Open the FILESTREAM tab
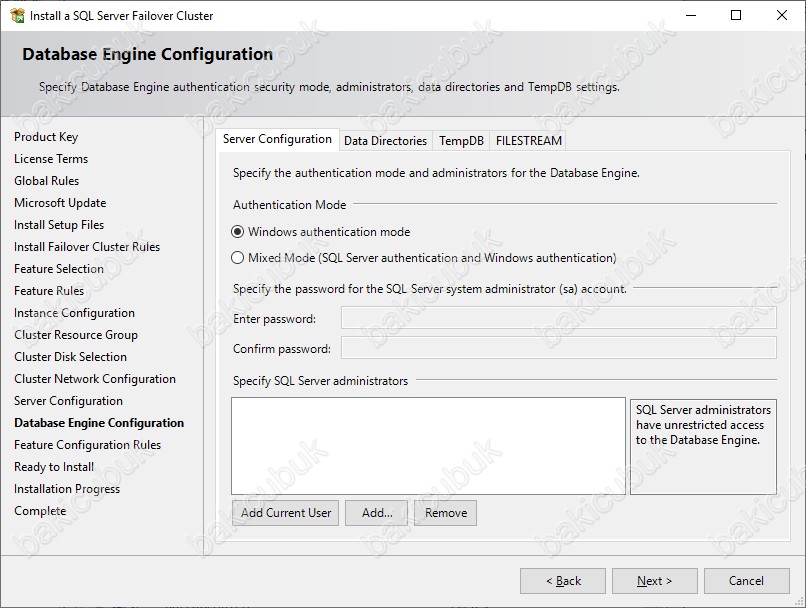806x608 pixels. 528,141
